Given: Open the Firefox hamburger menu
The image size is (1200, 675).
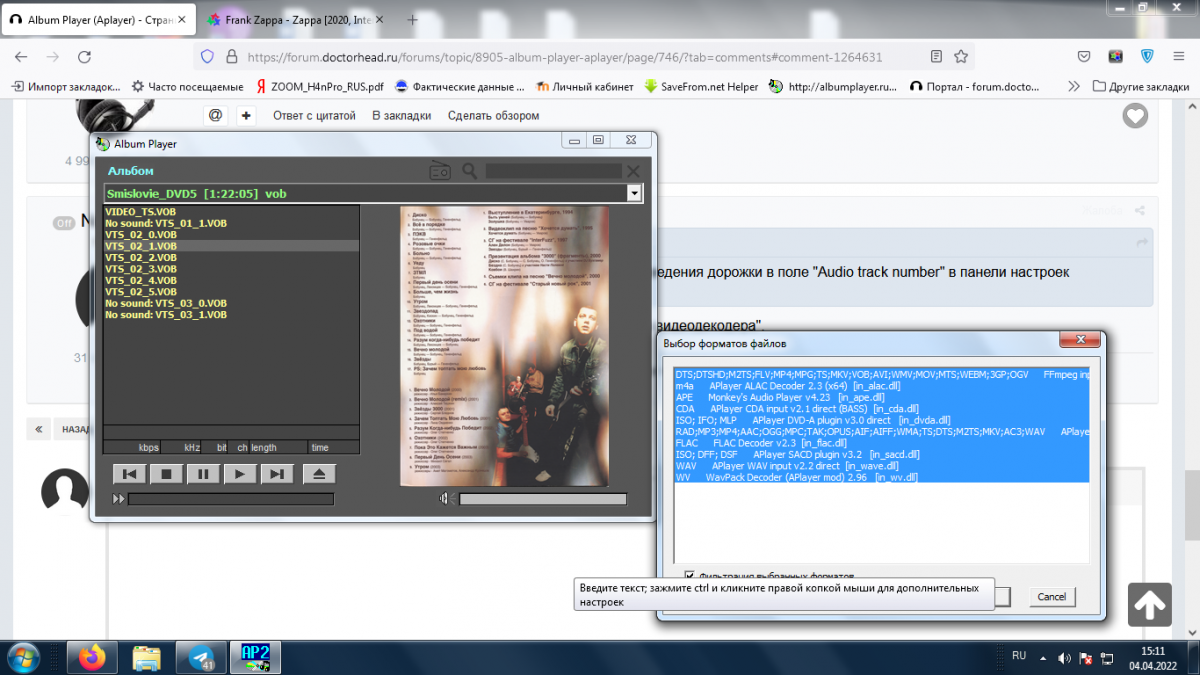Looking at the screenshot, I should coord(1180,56).
